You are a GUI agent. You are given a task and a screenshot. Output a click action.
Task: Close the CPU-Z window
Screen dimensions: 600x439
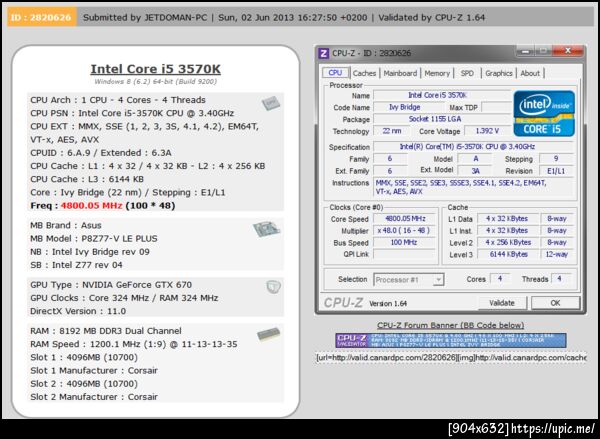pyautogui.click(x=568, y=51)
